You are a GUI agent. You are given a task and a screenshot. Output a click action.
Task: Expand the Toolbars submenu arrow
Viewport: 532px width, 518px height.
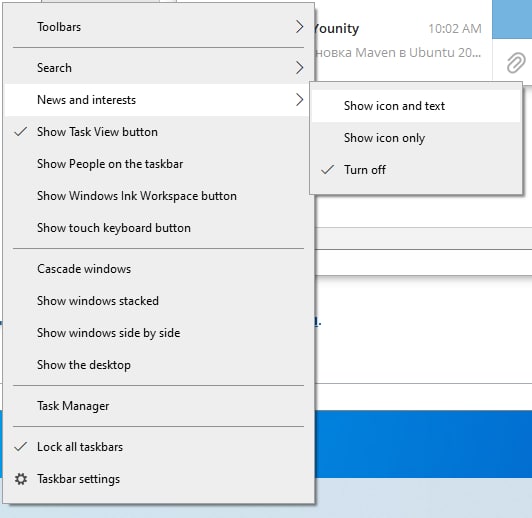point(299,27)
